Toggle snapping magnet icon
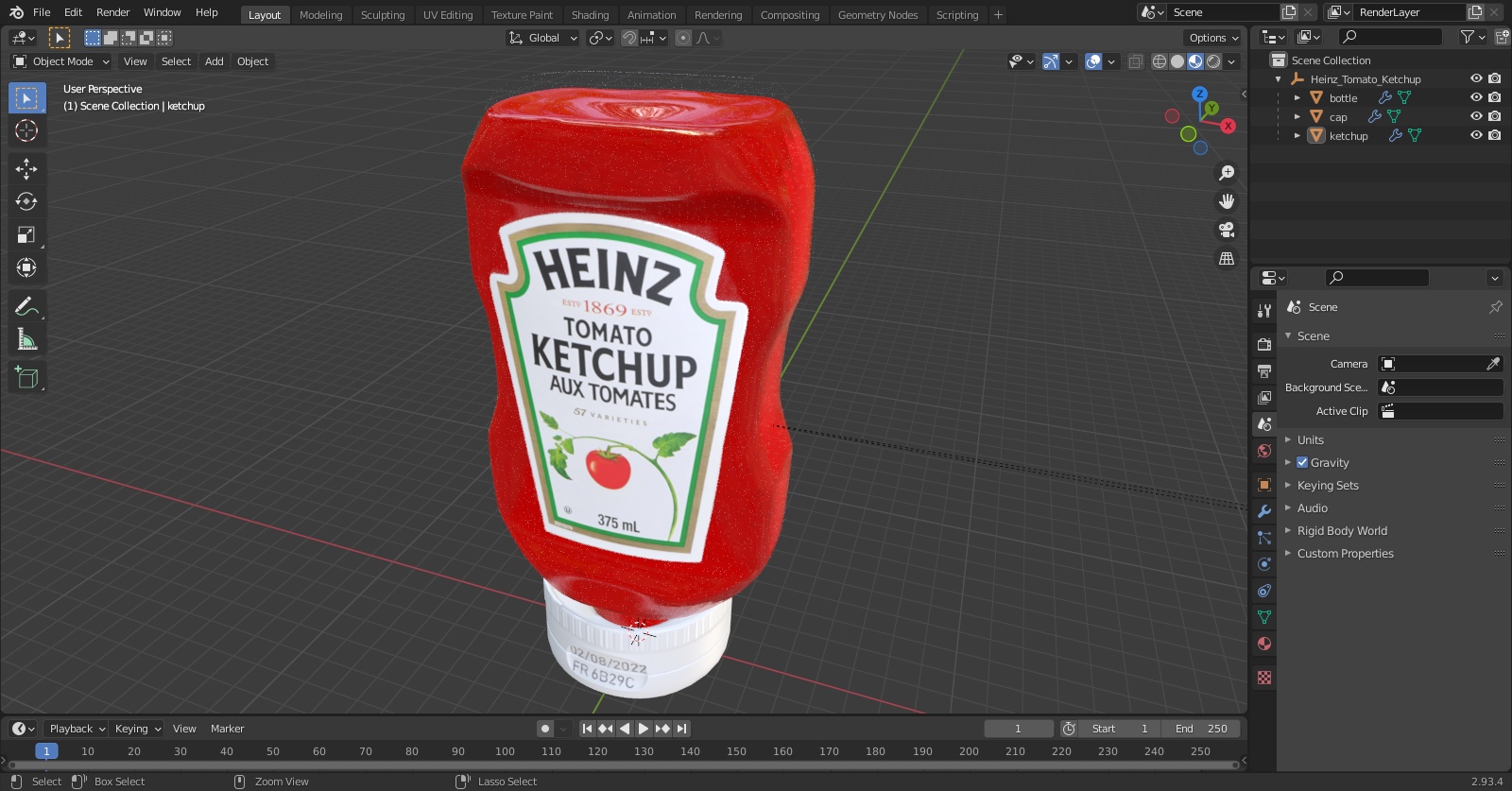 tap(629, 38)
